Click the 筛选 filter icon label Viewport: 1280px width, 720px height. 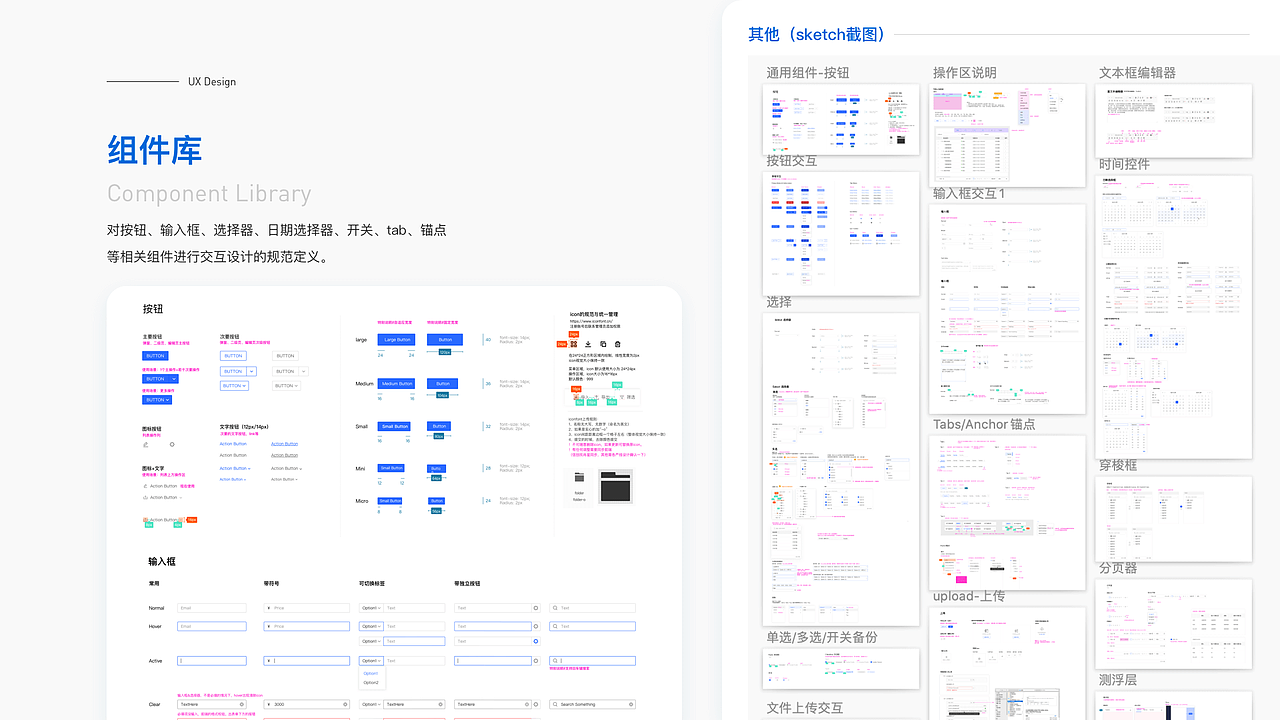coord(627,397)
